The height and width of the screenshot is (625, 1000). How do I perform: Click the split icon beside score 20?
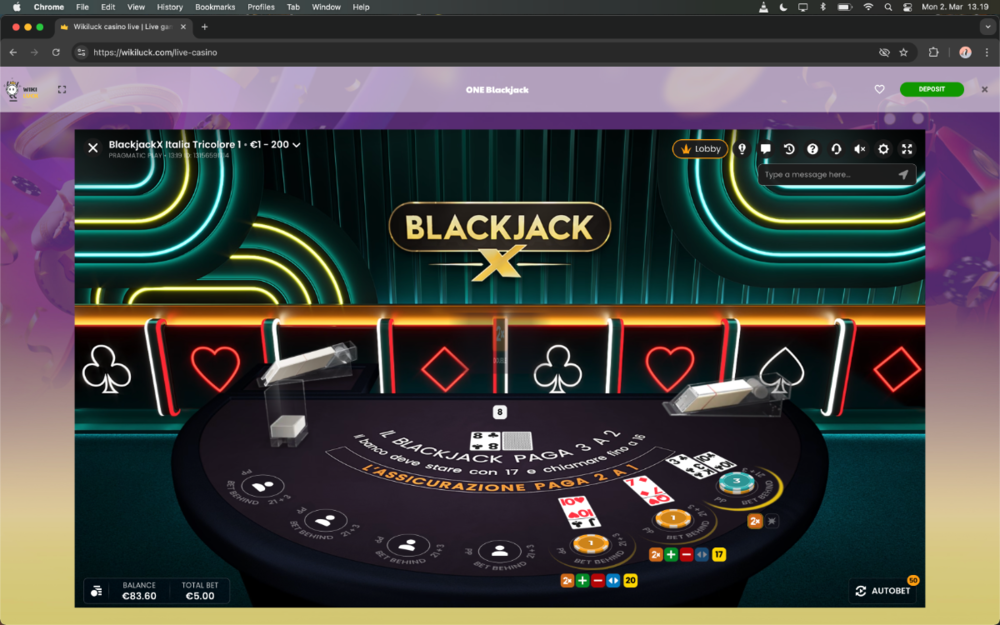(x=613, y=580)
